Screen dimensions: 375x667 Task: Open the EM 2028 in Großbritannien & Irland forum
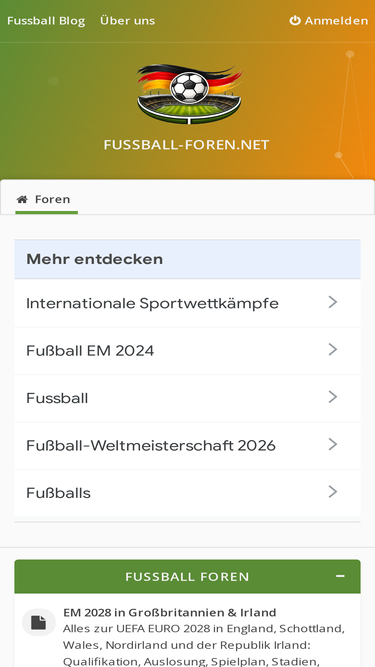tap(170, 613)
